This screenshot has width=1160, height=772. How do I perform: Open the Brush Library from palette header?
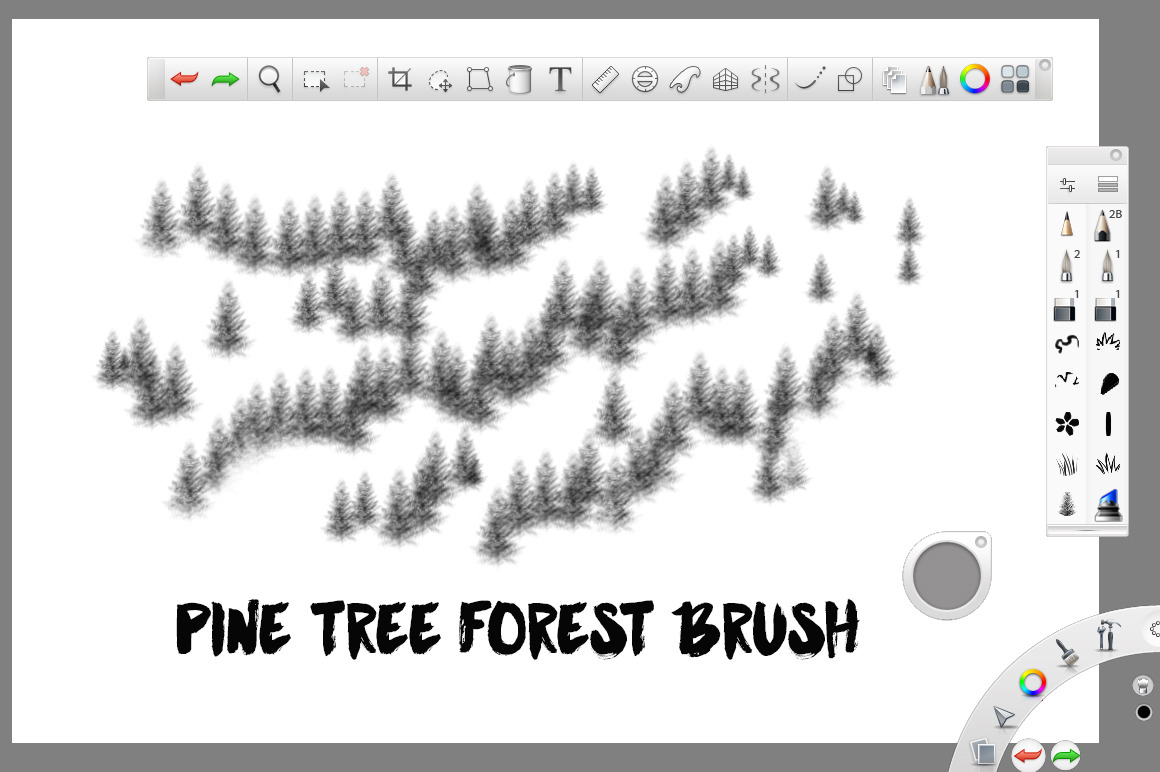click(1107, 185)
